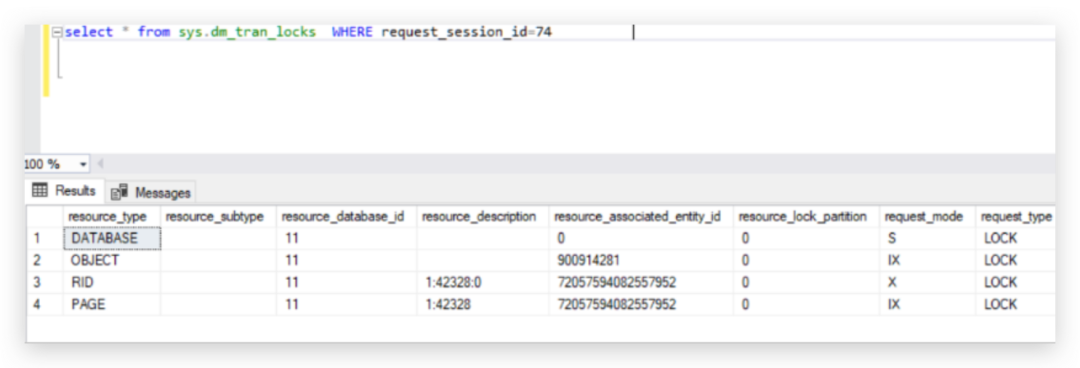Click the 1:42328 description in PAGE row
The height and width of the screenshot is (368, 1080).
[483, 304]
